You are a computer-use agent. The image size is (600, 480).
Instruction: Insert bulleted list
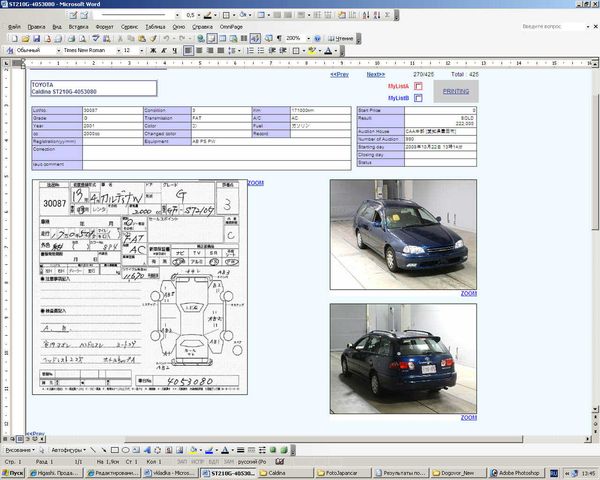pos(261,51)
